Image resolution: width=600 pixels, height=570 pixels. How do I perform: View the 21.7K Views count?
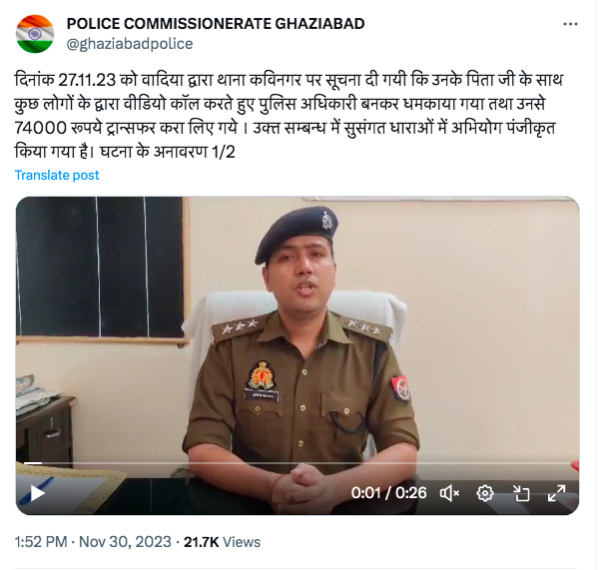[222, 542]
